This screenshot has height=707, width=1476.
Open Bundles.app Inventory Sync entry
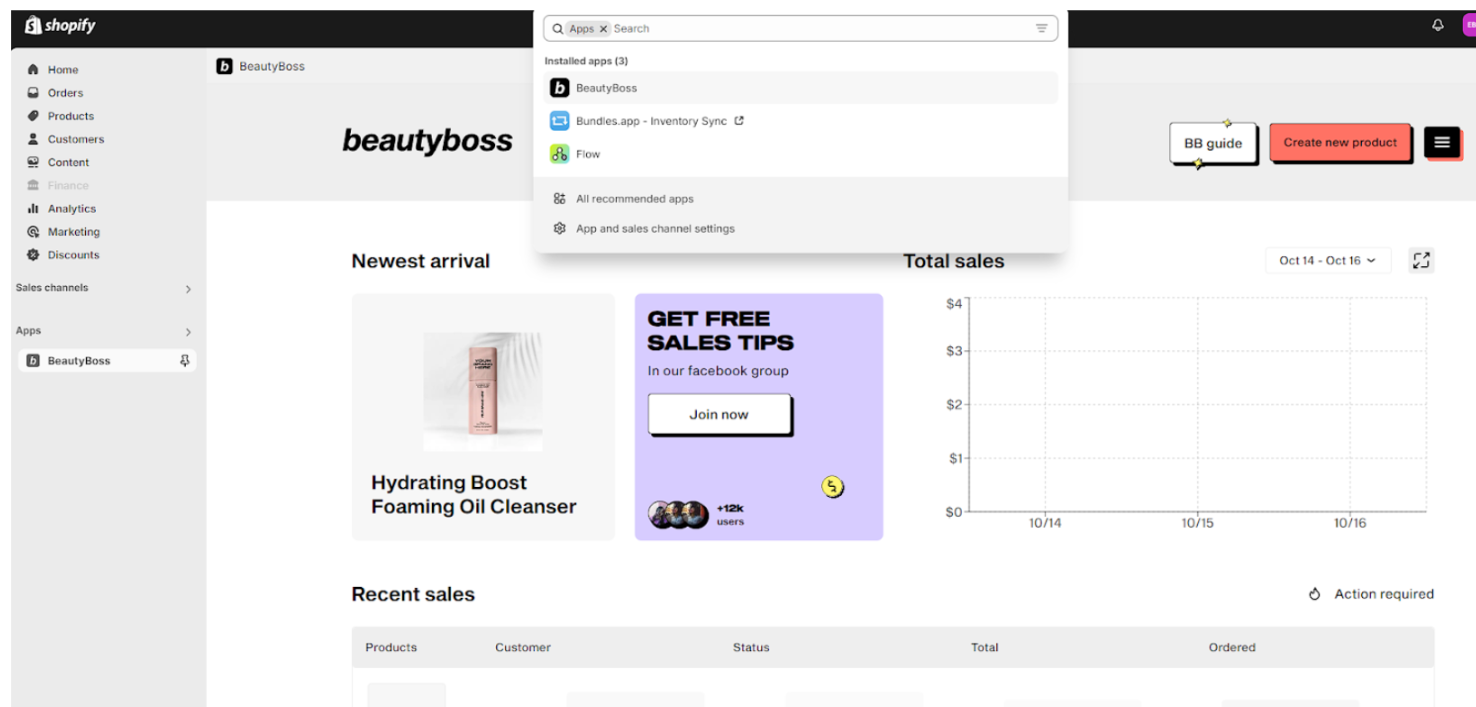pos(650,121)
